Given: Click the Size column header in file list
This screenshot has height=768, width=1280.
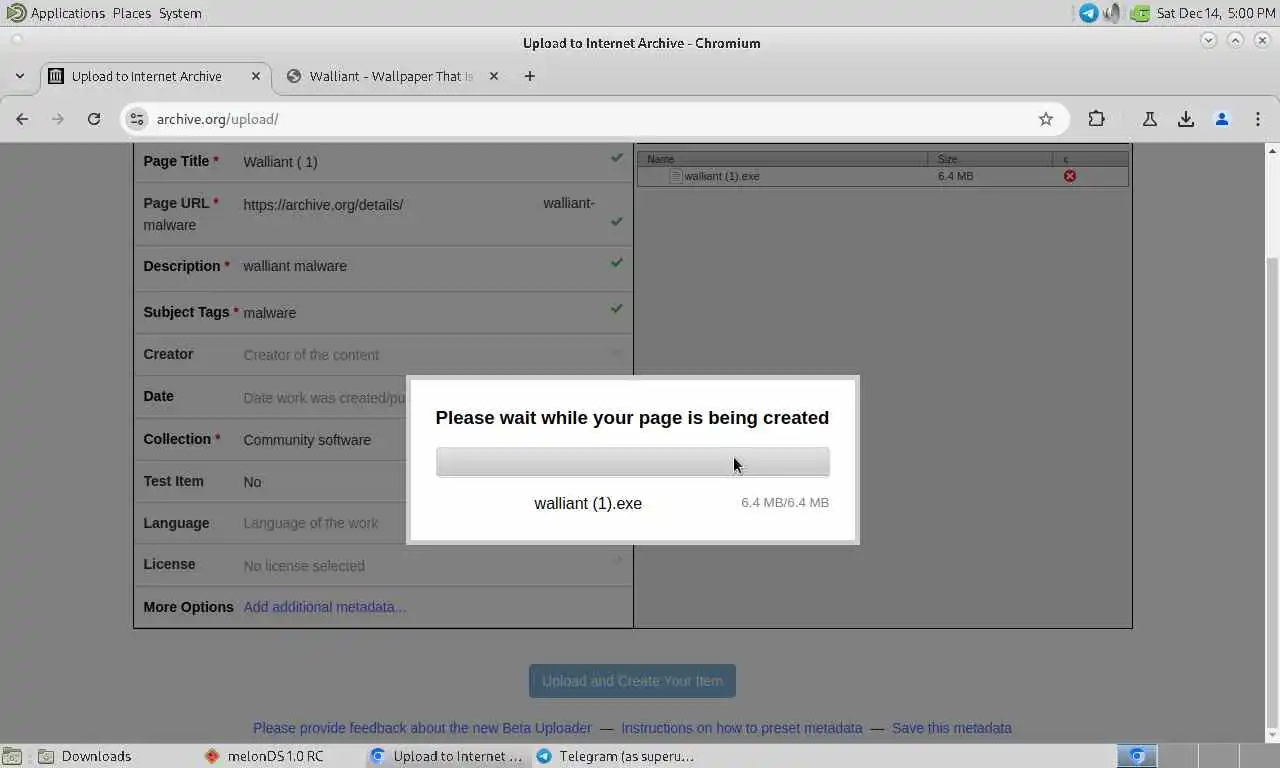Looking at the screenshot, I should click(990, 159).
